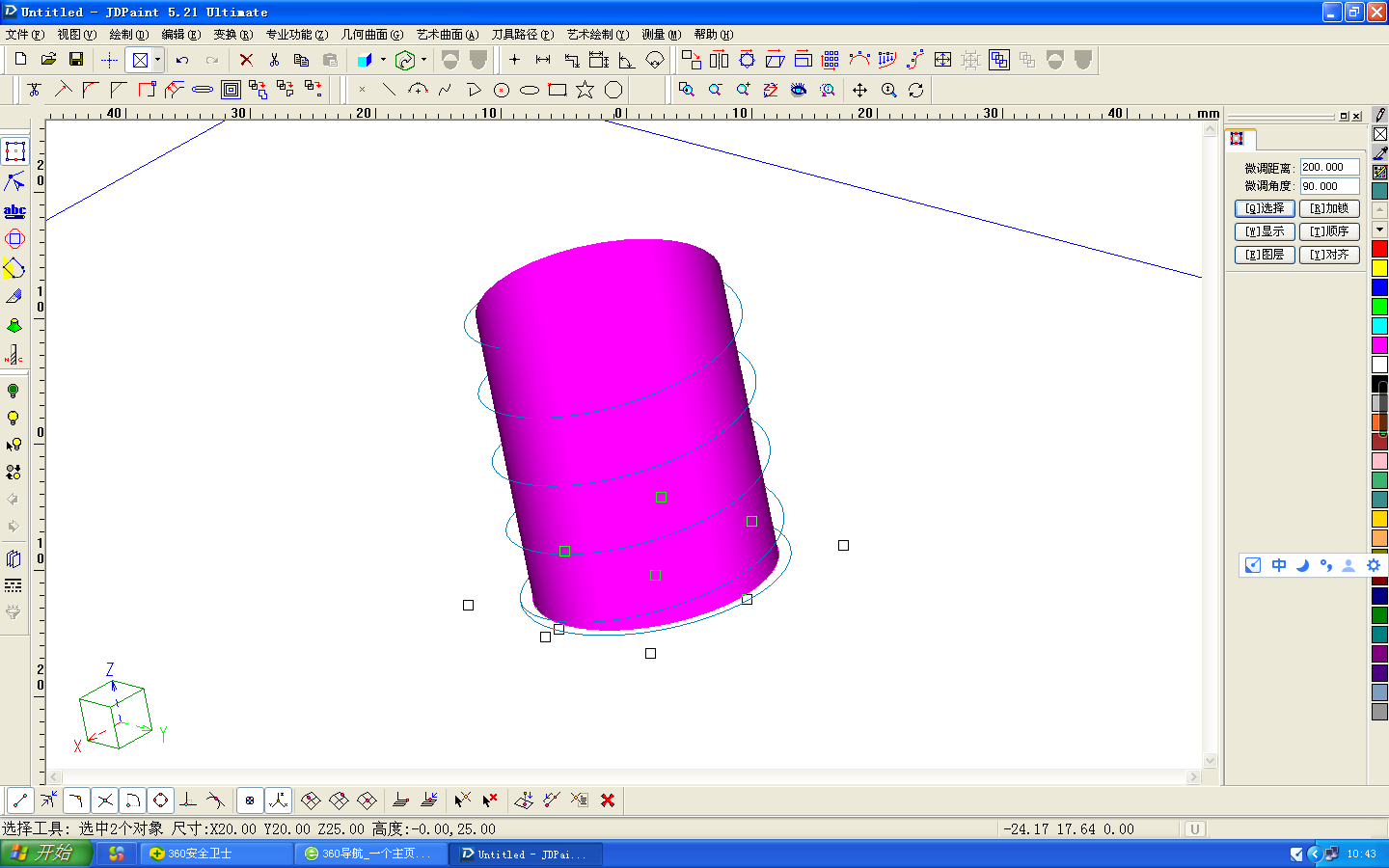Select the Arc drawing tool
This screenshot has height=868, width=1389.
coord(418,90)
